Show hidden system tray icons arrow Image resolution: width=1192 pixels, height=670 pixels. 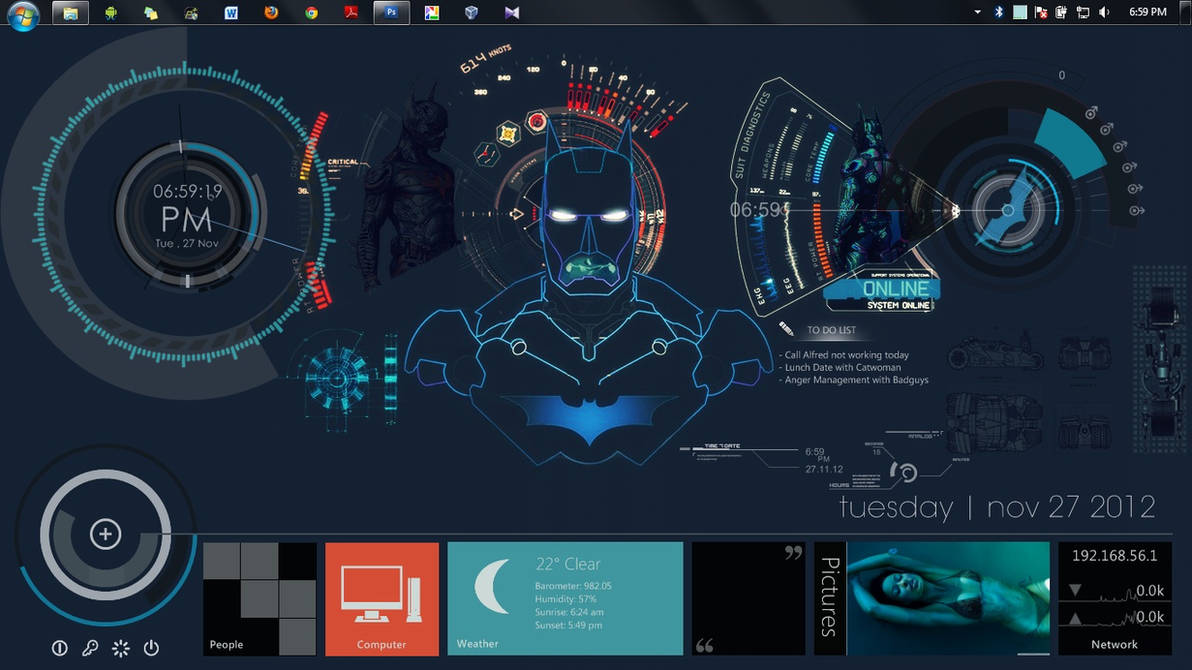pos(978,12)
